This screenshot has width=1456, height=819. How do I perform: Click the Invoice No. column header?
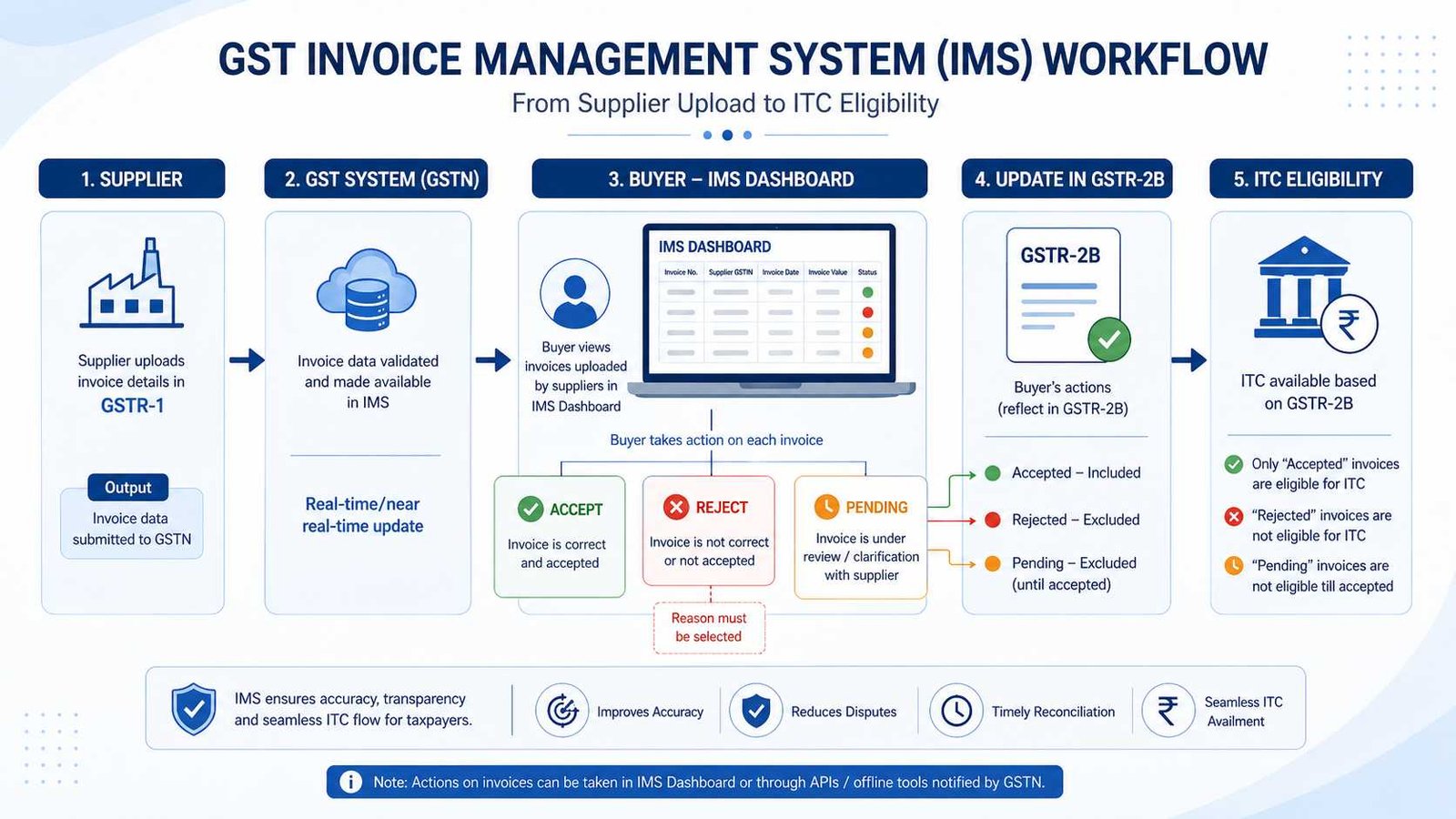tap(681, 272)
